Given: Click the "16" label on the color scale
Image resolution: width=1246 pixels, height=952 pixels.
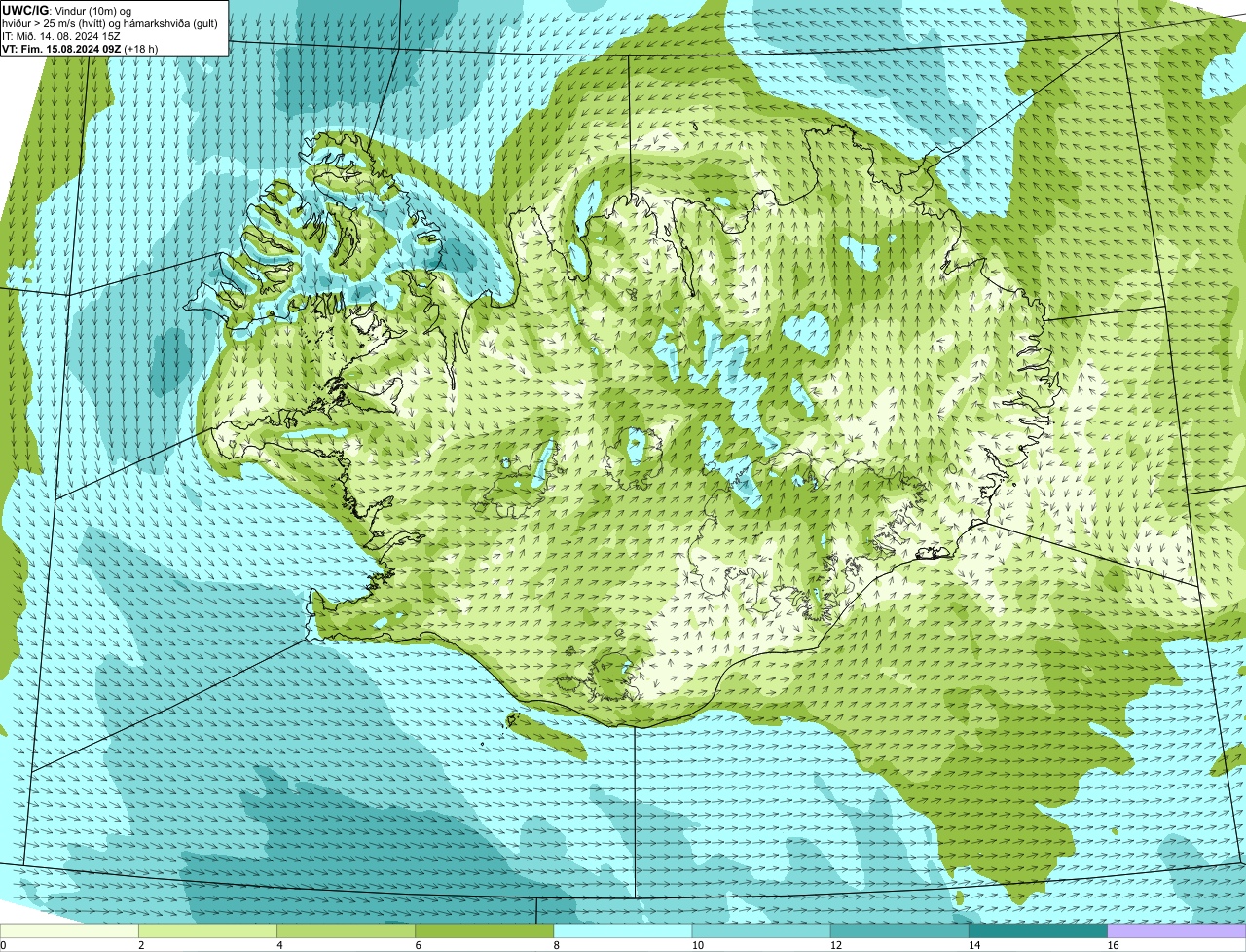Looking at the screenshot, I should [x=1113, y=945].
